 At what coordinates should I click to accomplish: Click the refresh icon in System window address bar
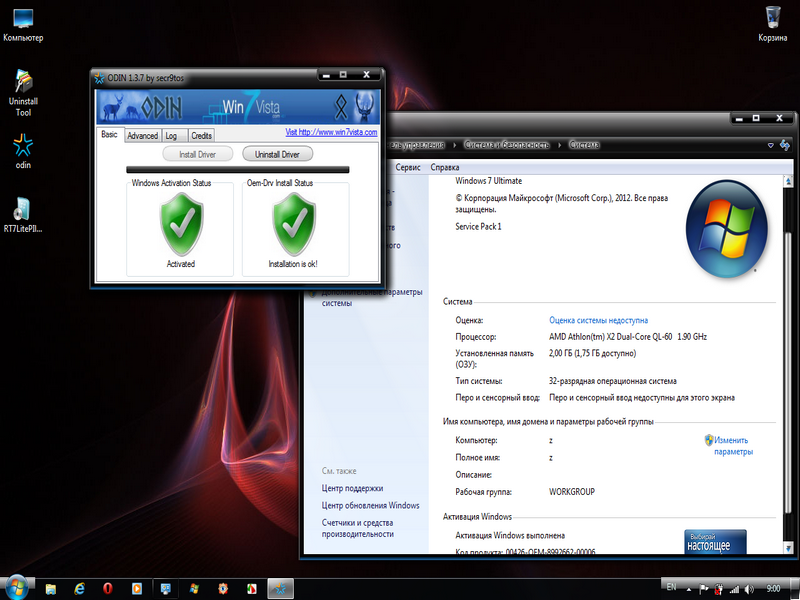(785, 145)
